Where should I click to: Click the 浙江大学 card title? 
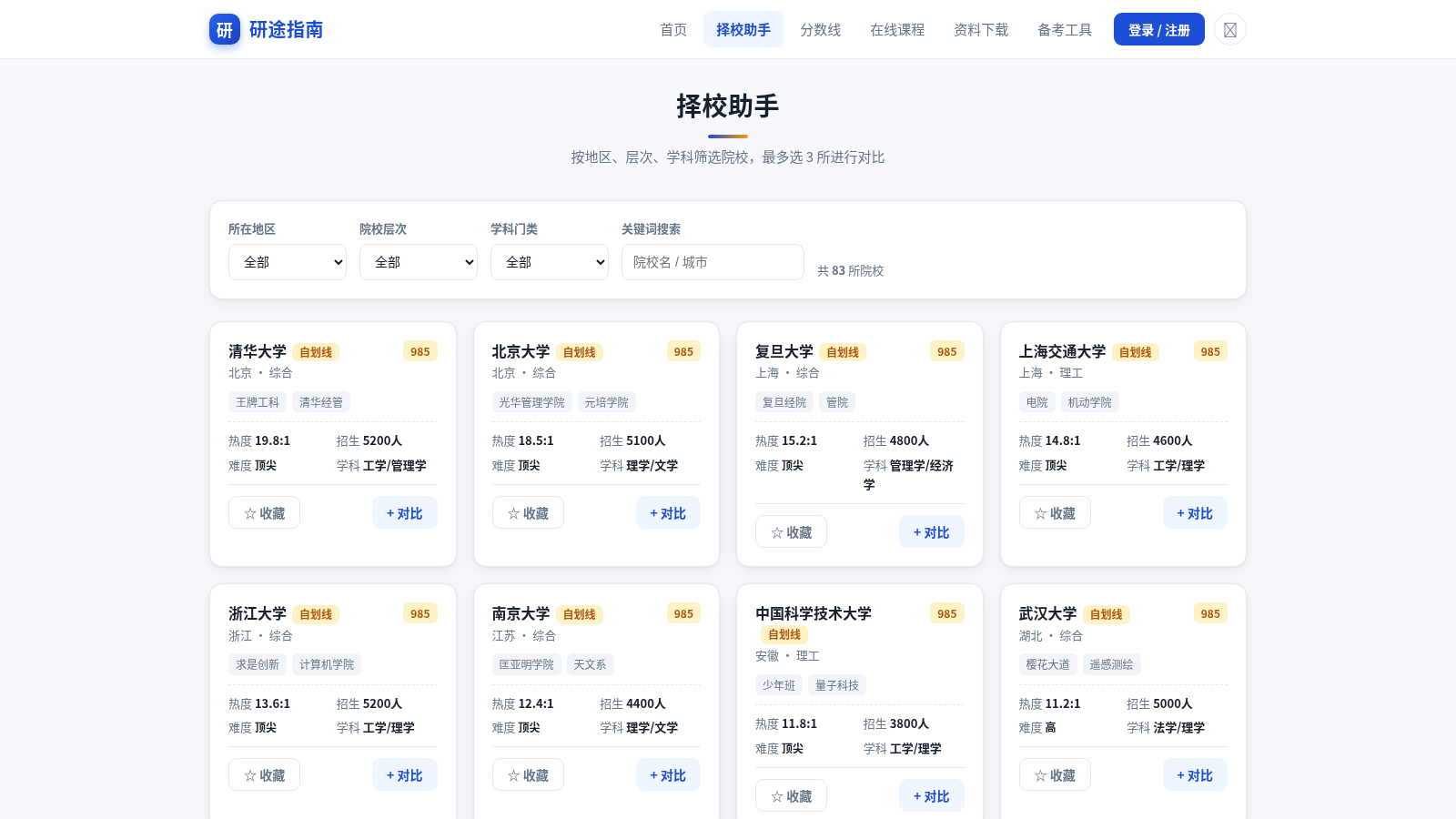point(258,613)
